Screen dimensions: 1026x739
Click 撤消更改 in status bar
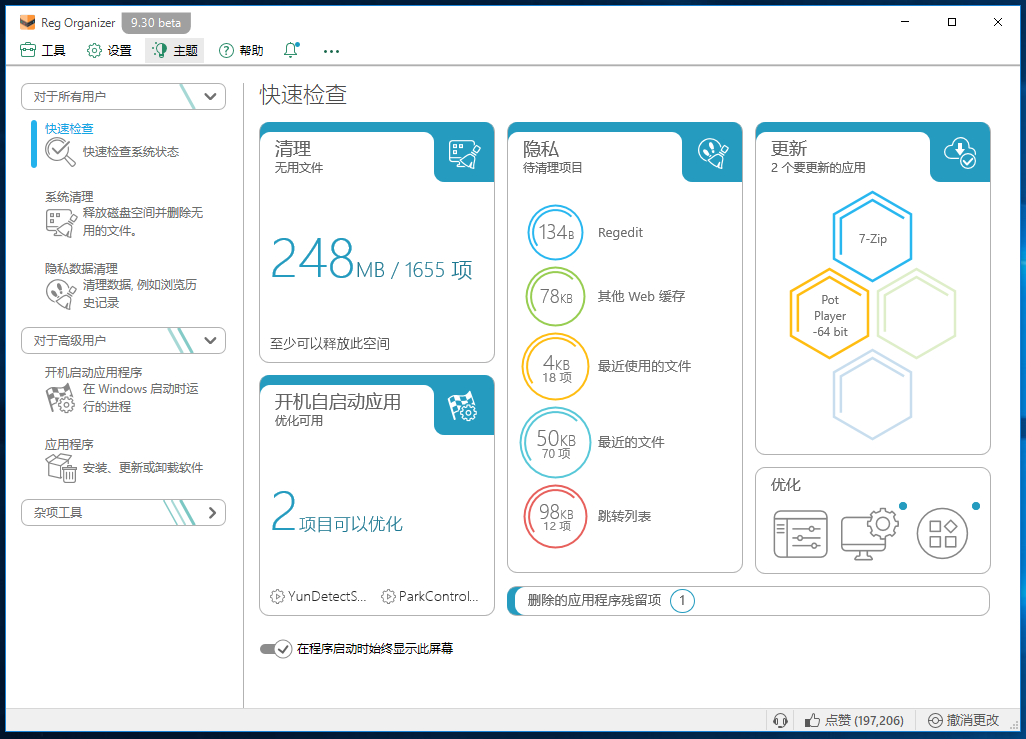963,720
